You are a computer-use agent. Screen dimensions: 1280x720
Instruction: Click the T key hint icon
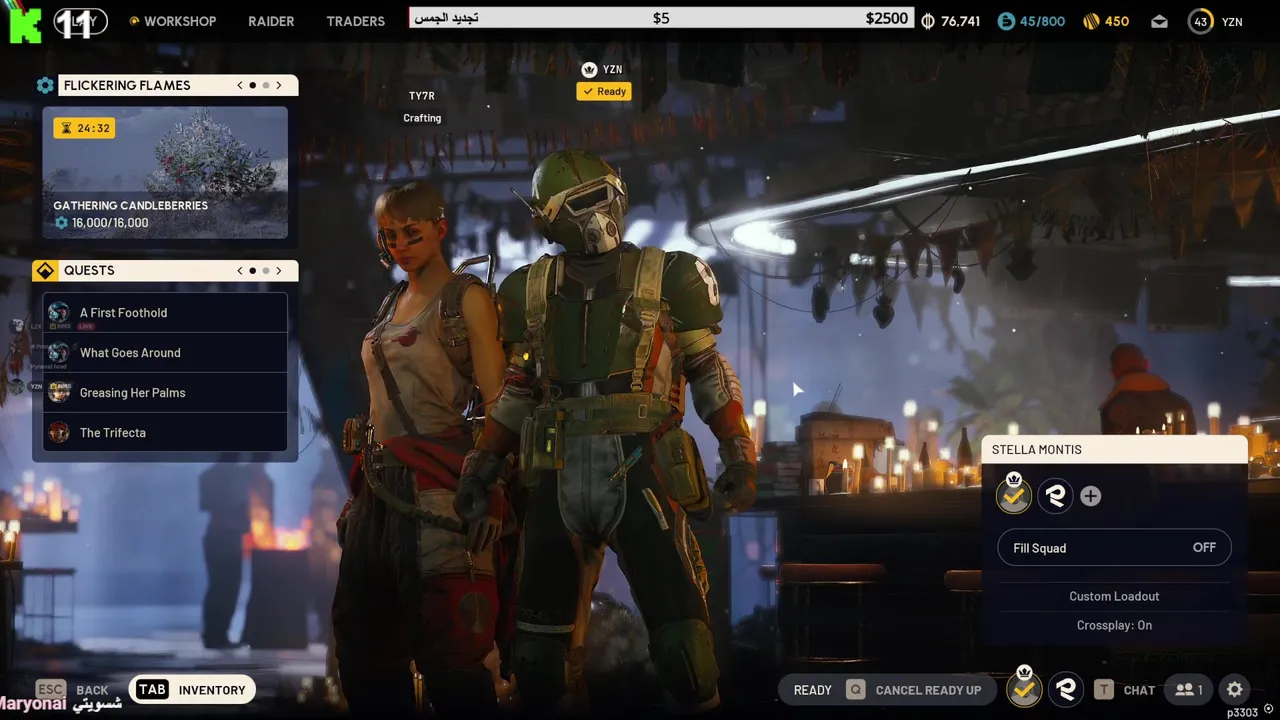click(1103, 690)
